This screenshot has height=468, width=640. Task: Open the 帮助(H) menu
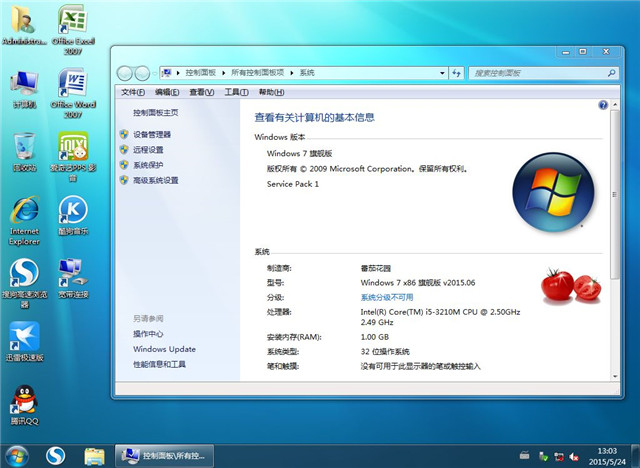click(x=271, y=92)
